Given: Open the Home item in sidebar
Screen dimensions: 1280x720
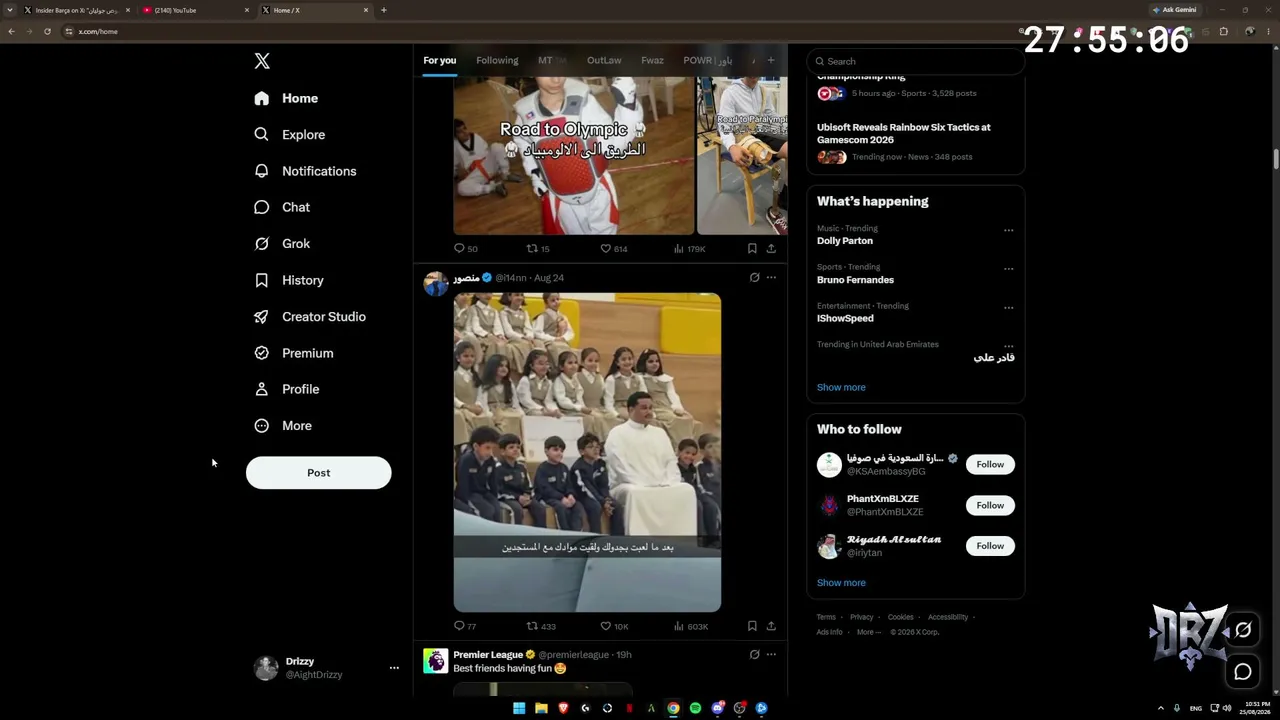Looking at the screenshot, I should [286, 98].
